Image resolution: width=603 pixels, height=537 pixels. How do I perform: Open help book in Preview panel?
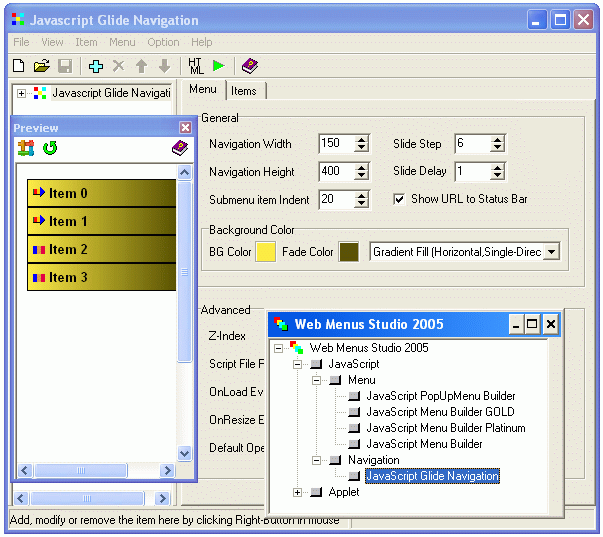(x=180, y=148)
